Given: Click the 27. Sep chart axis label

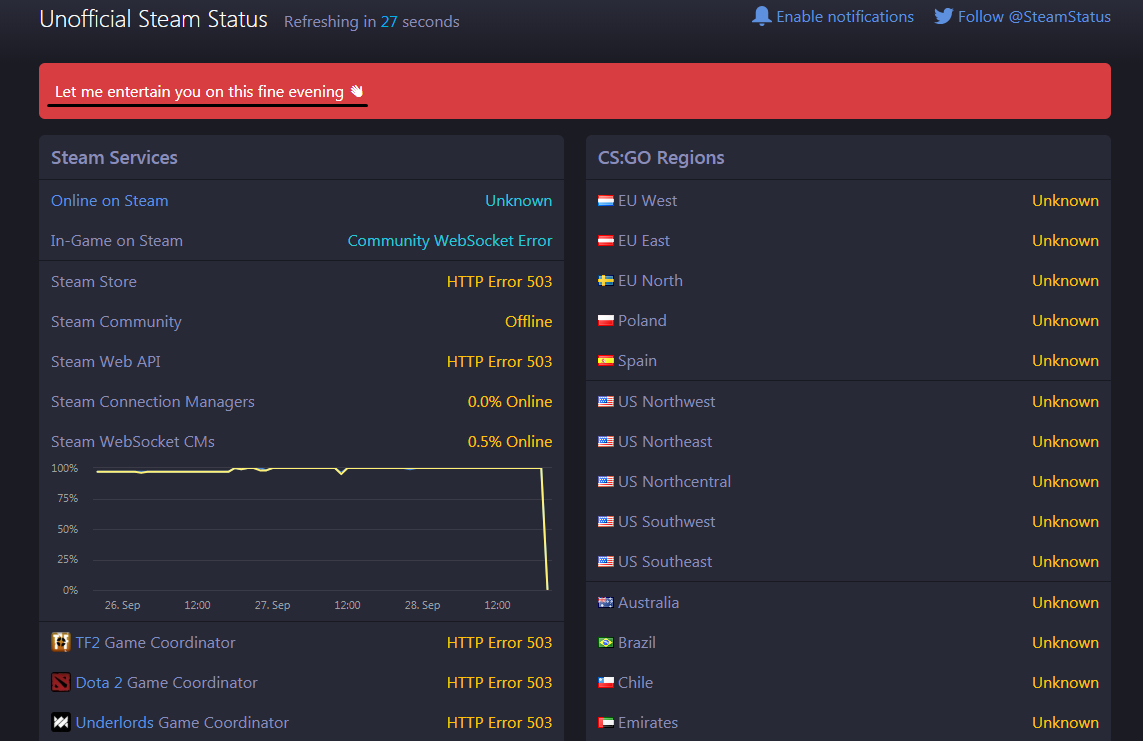Looking at the screenshot, I should (x=272, y=605).
